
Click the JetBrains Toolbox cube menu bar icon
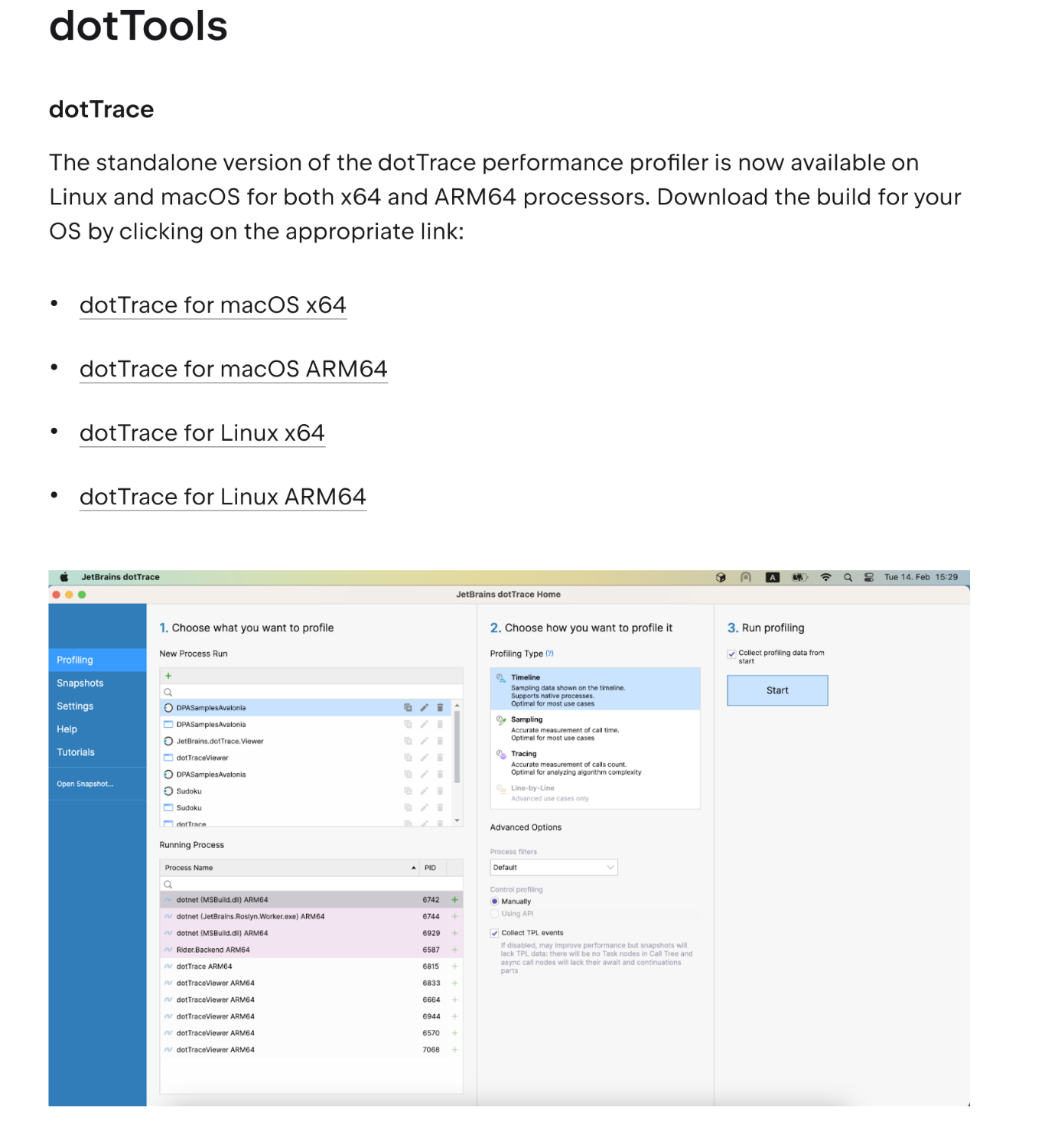721,578
